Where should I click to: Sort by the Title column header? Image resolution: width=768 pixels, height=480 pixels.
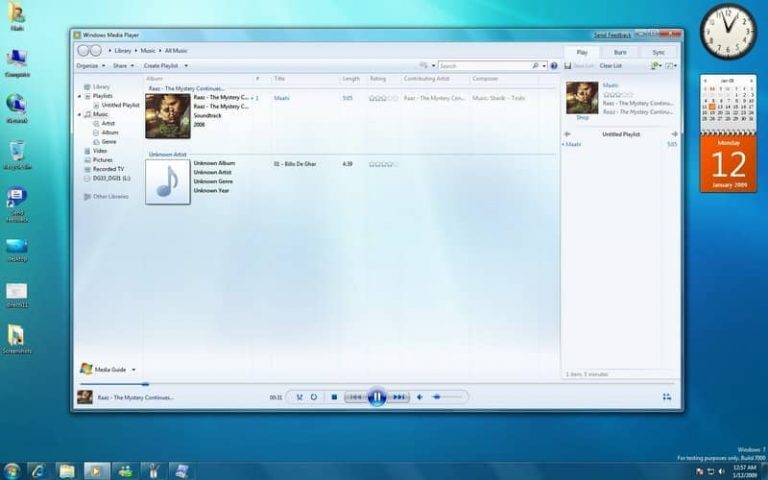pyautogui.click(x=280, y=78)
